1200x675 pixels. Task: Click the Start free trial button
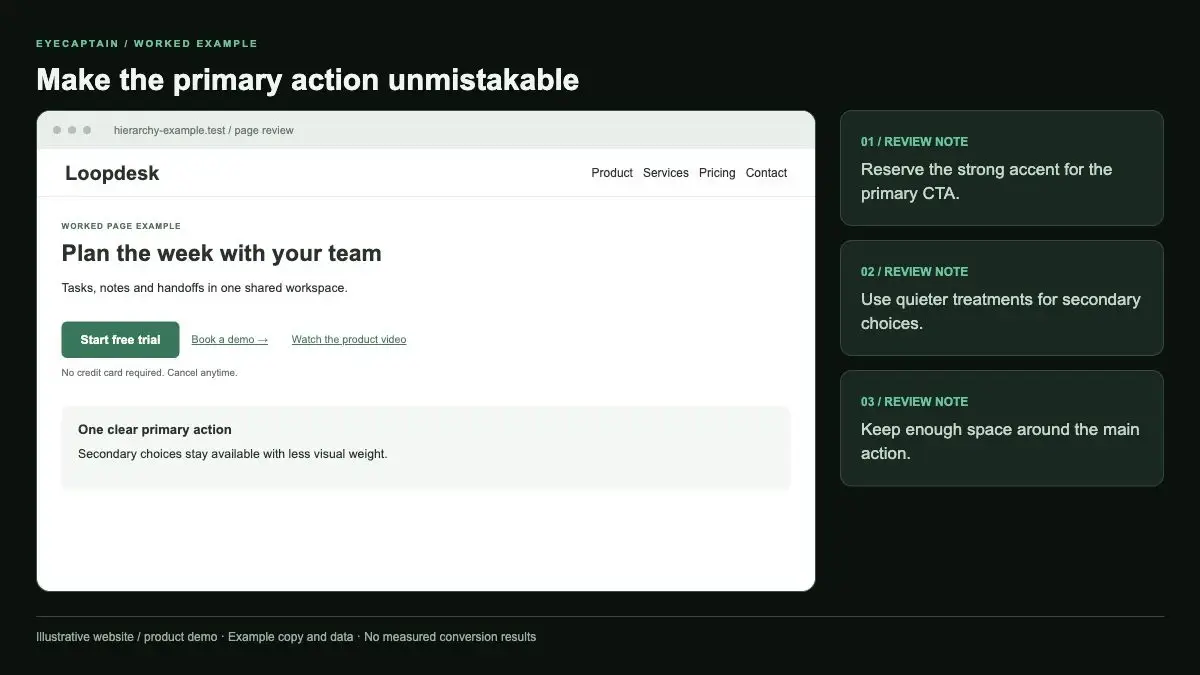(x=121, y=340)
